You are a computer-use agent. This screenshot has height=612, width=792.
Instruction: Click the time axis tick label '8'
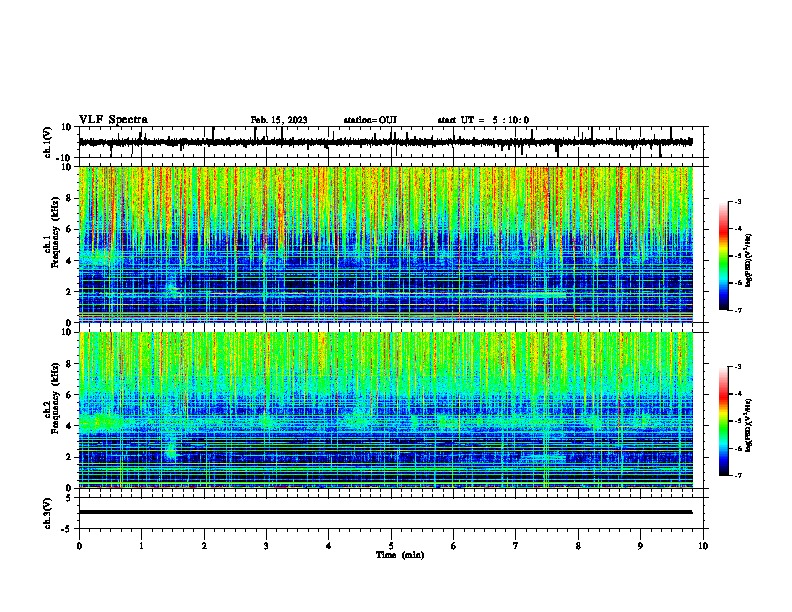coord(578,546)
